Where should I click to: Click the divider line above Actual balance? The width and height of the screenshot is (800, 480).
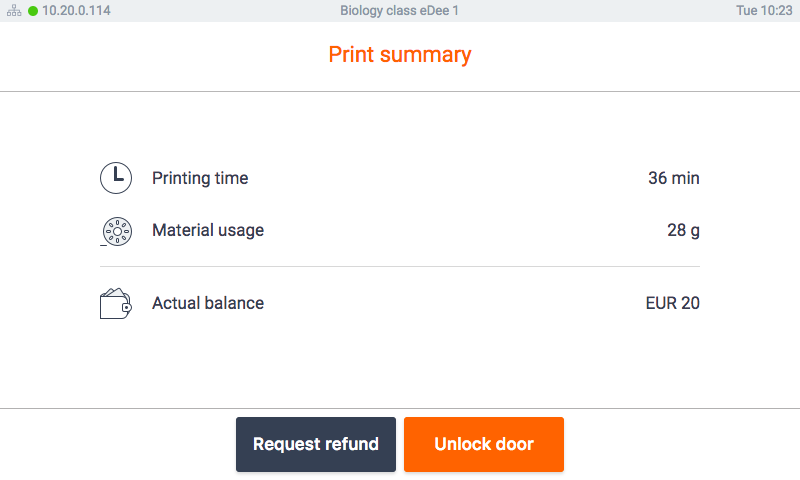[x=400, y=266]
